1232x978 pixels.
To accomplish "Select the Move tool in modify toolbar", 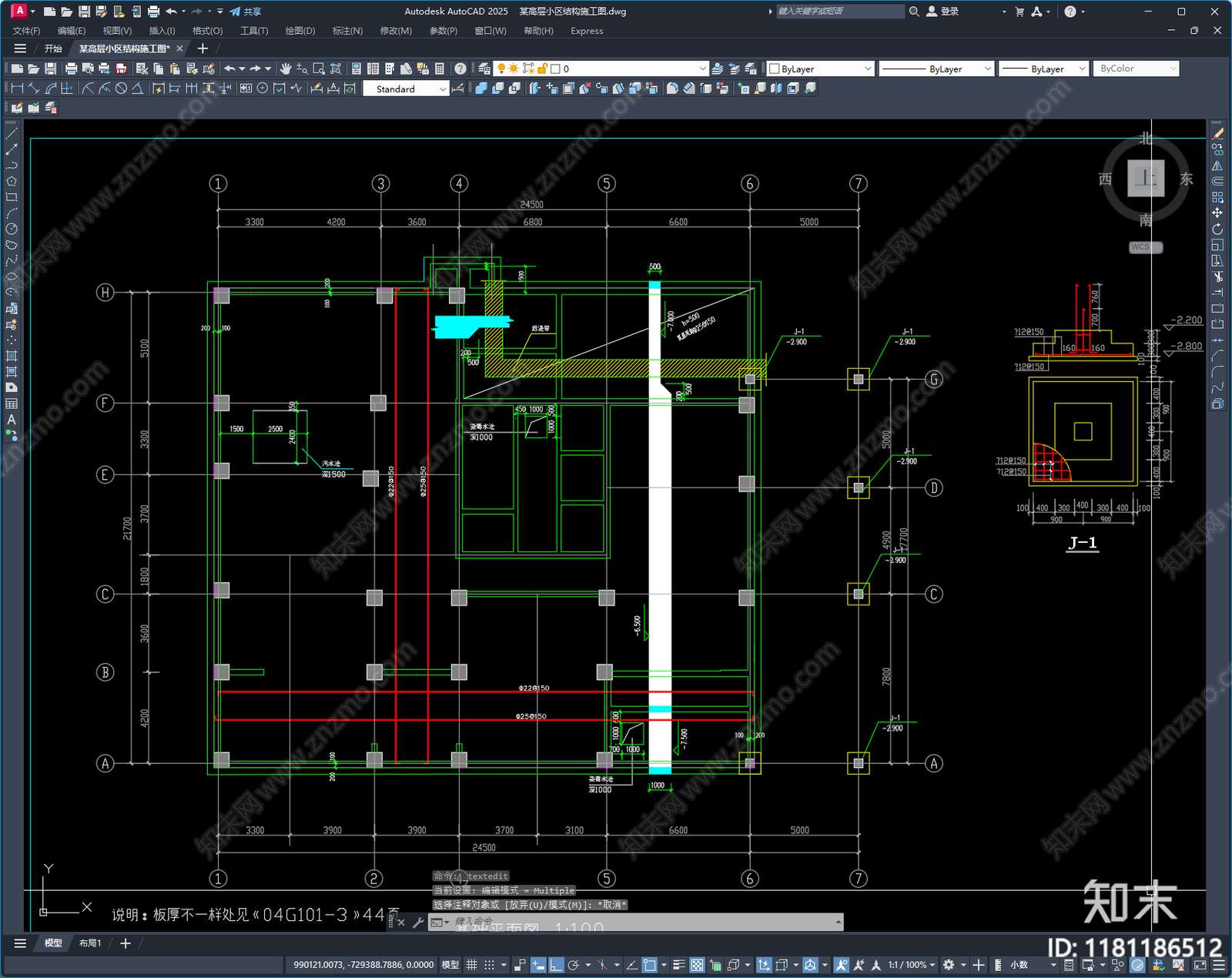I will tap(1217, 213).
